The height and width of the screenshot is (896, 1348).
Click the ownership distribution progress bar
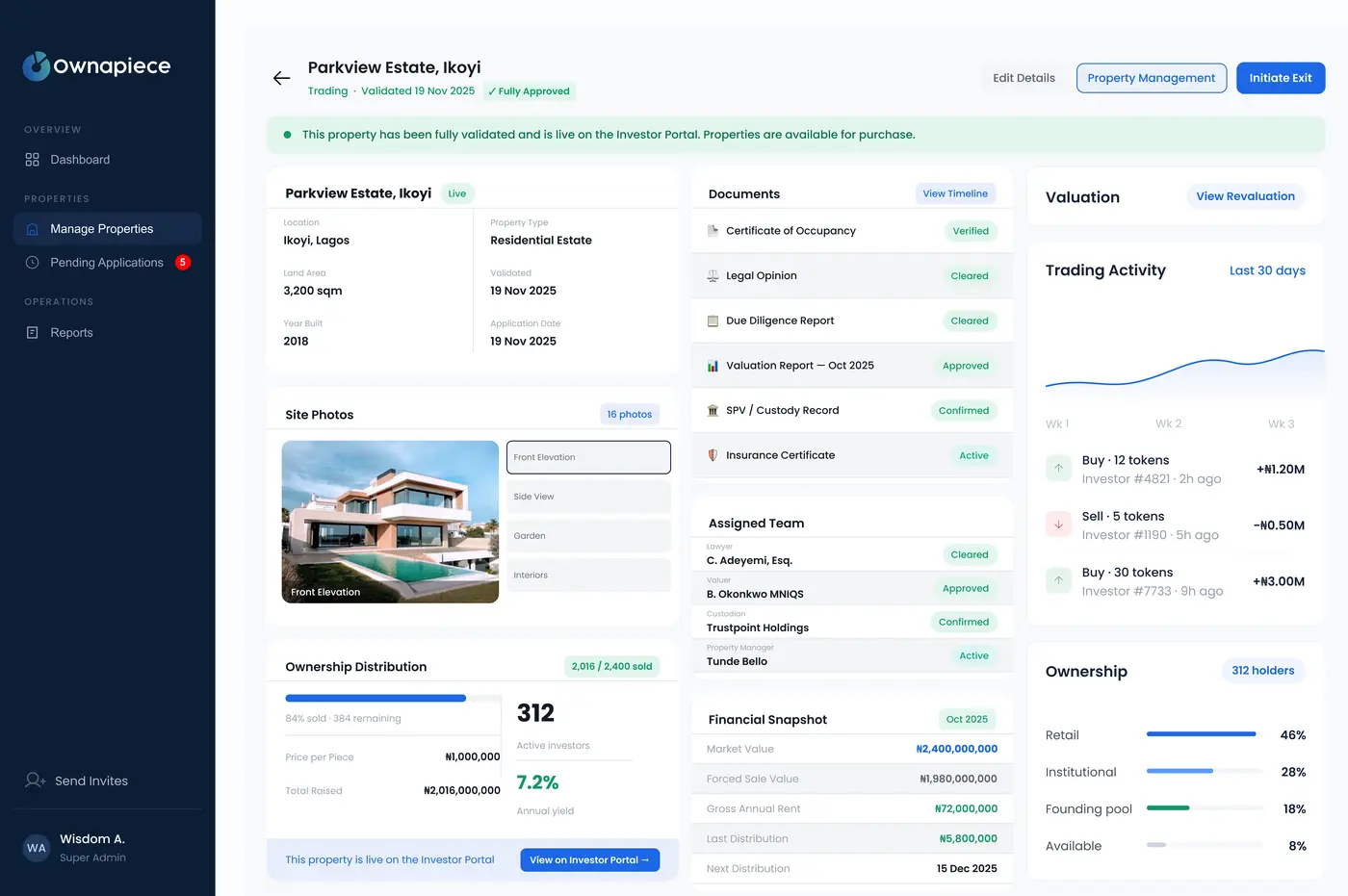[392, 698]
